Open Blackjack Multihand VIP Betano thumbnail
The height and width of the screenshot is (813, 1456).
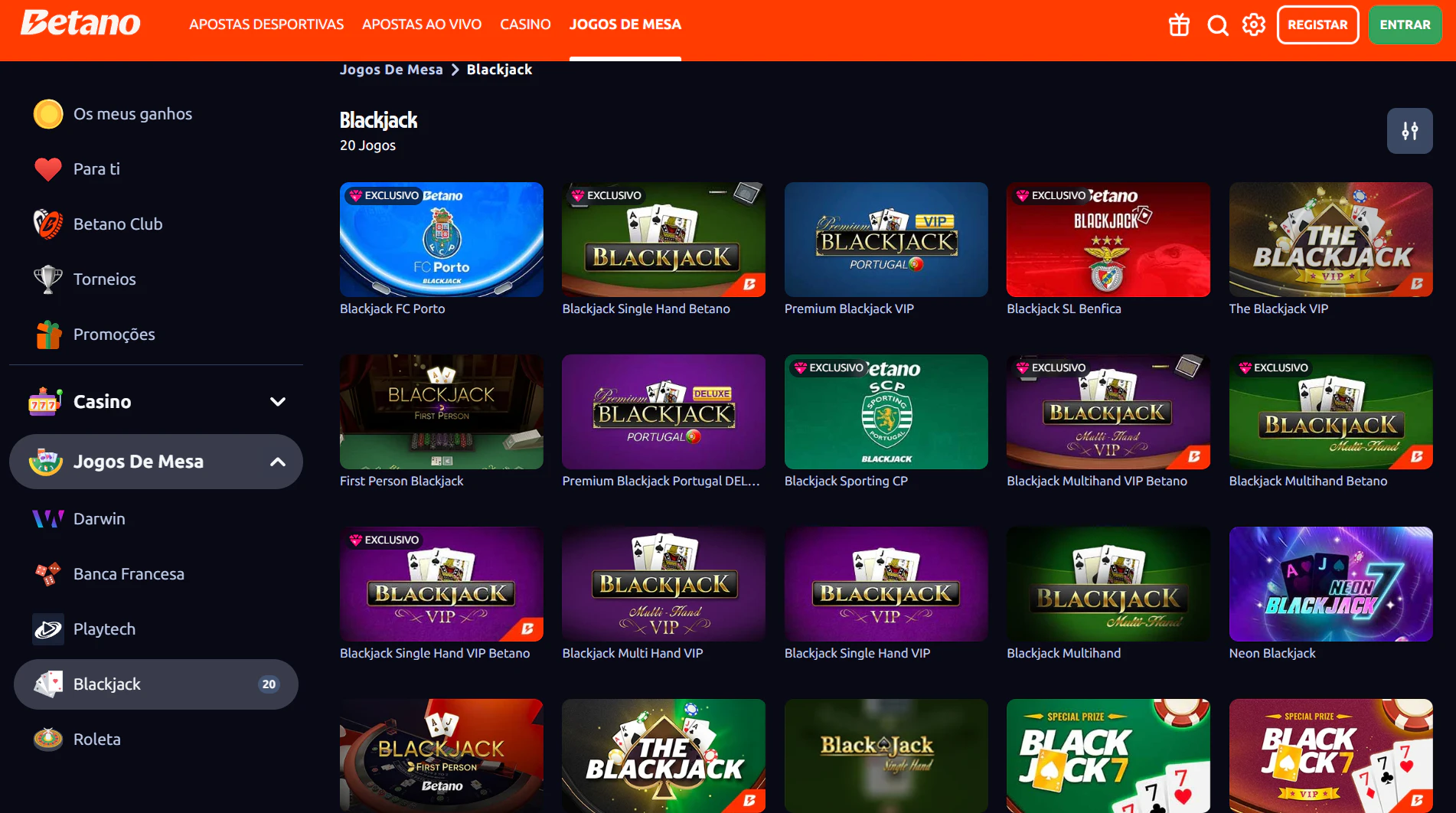[1108, 412]
